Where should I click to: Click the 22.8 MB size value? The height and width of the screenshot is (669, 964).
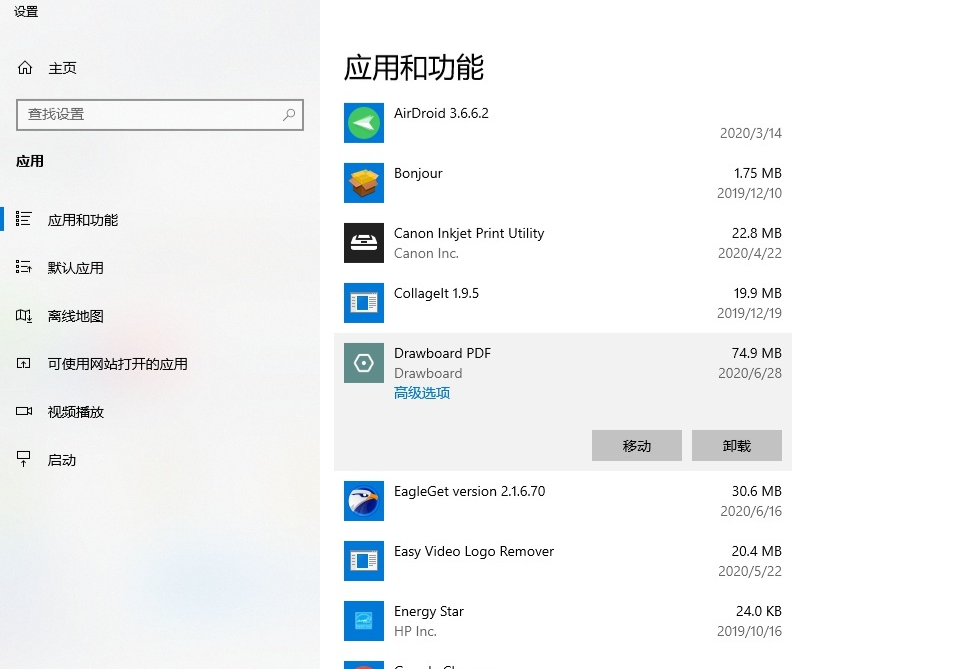pos(757,234)
